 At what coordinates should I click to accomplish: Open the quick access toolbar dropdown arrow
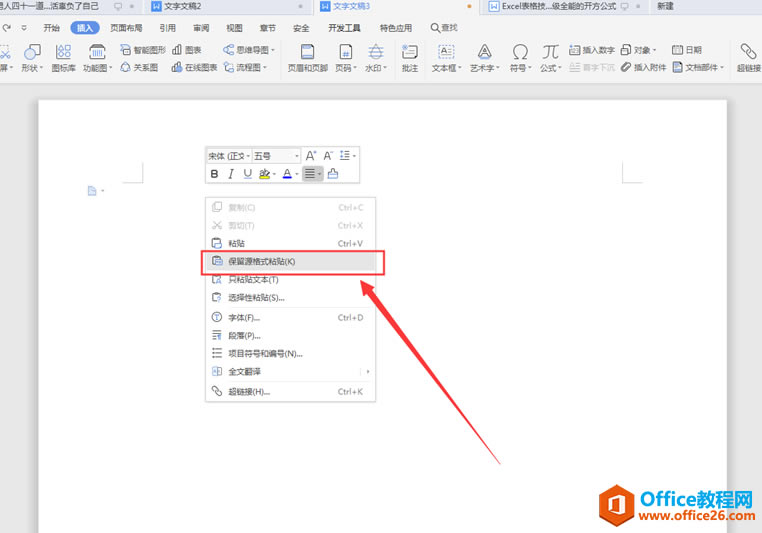click(24, 28)
